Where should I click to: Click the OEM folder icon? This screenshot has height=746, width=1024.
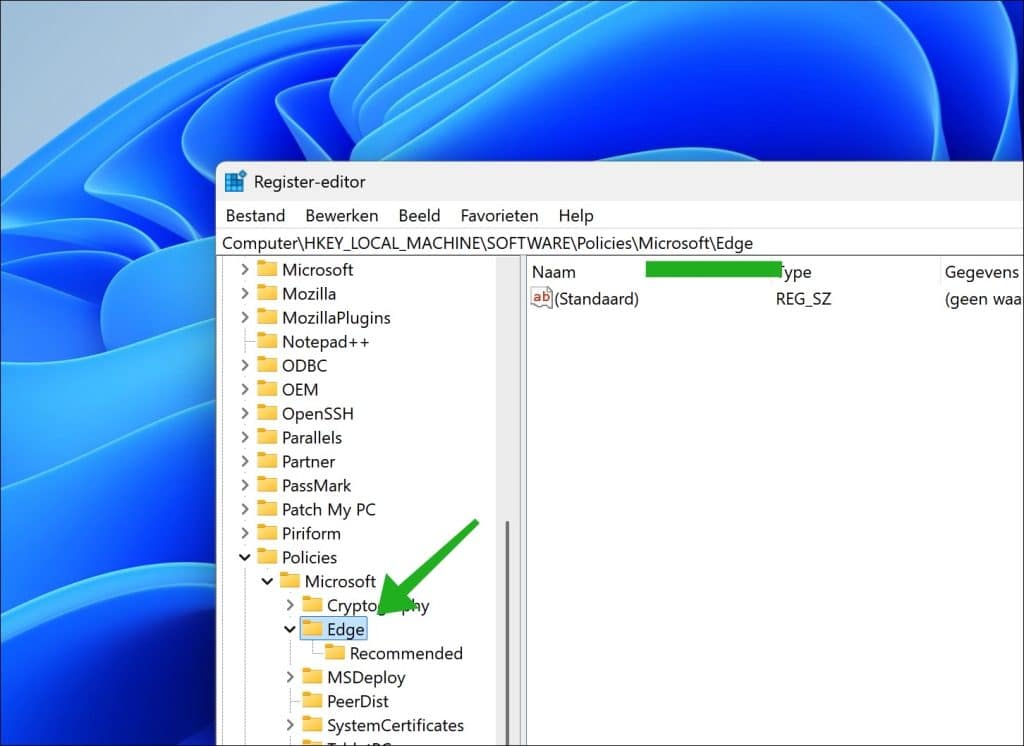pos(267,389)
